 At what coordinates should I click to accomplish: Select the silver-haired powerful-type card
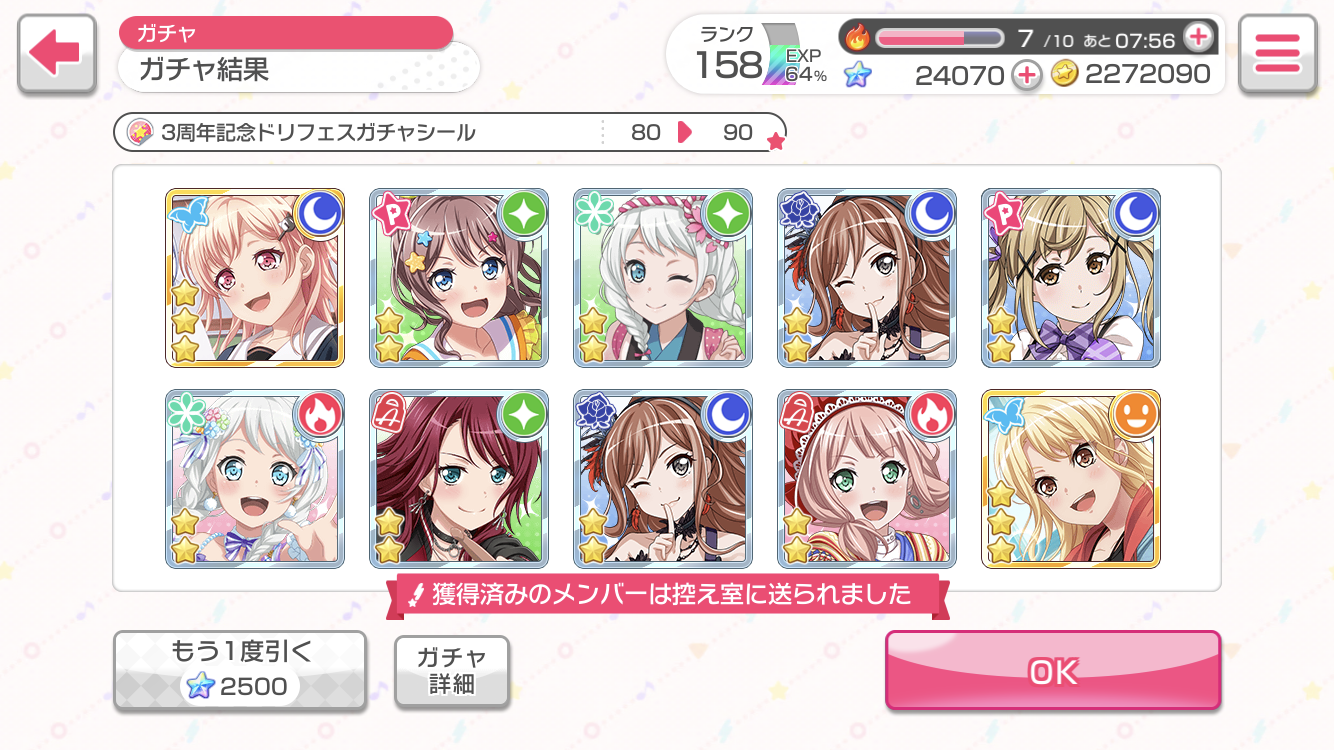pos(255,479)
